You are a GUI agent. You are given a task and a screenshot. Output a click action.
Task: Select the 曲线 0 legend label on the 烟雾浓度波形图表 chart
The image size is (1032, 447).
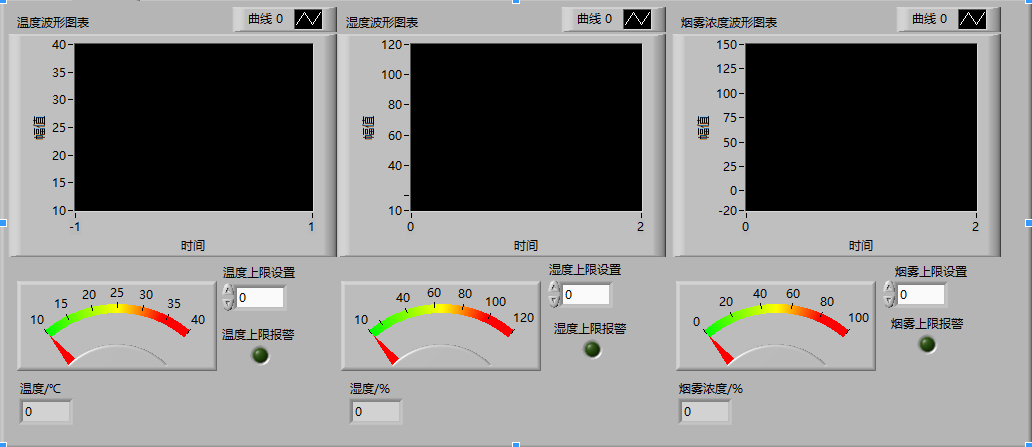coord(929,19)
